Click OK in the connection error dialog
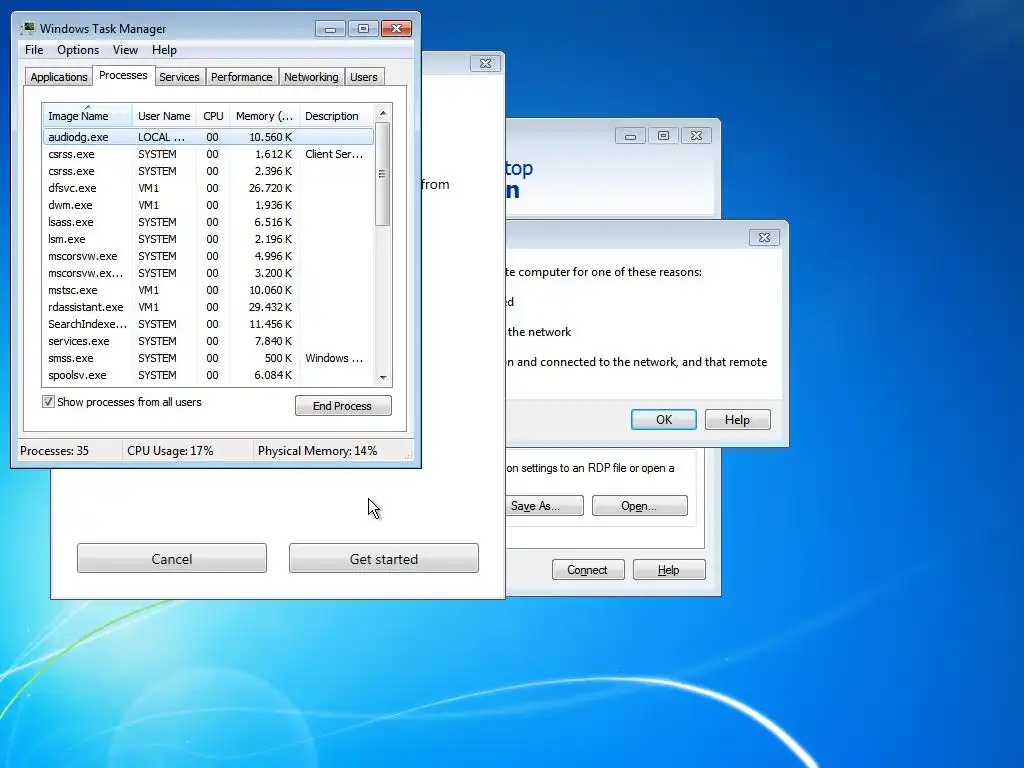This screenshot has width=1024, height=768. click(664, 419)
